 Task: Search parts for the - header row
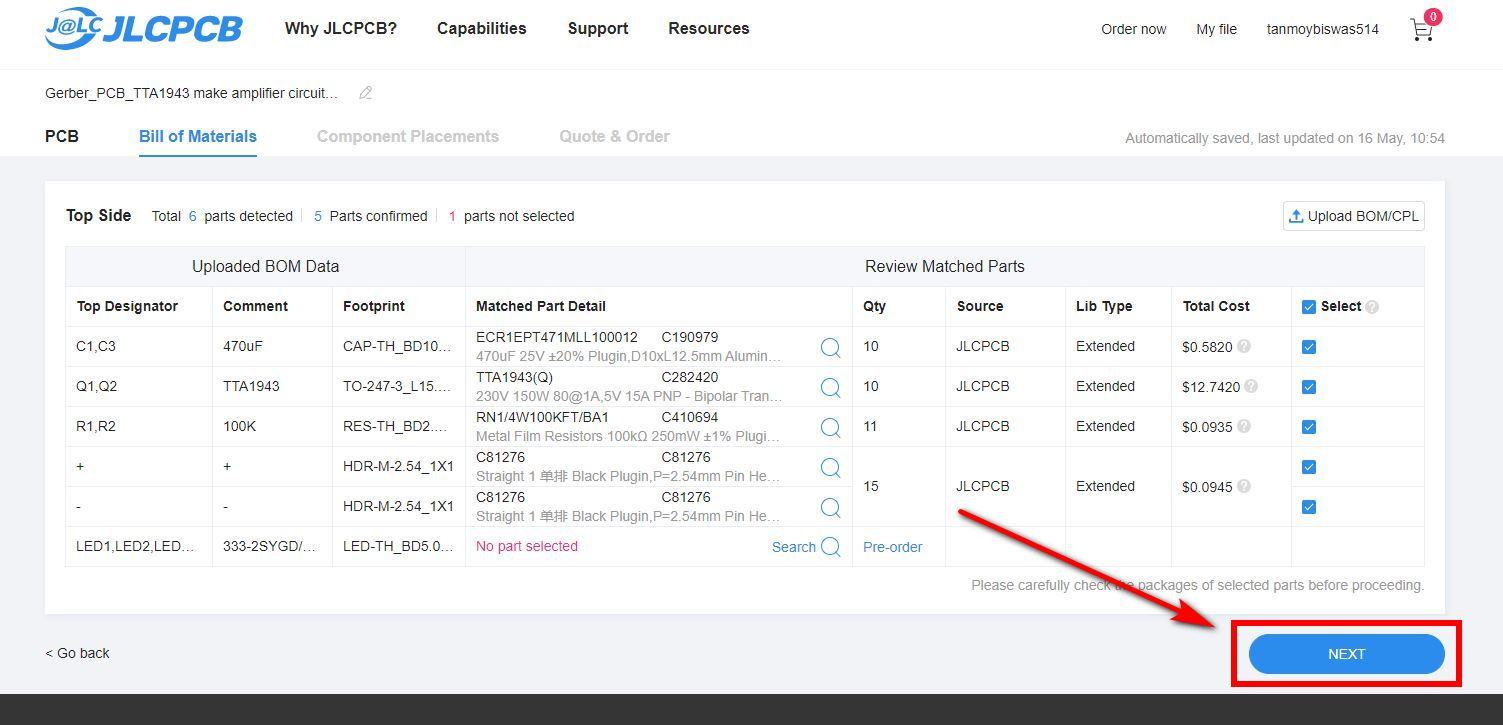[830, 507]
